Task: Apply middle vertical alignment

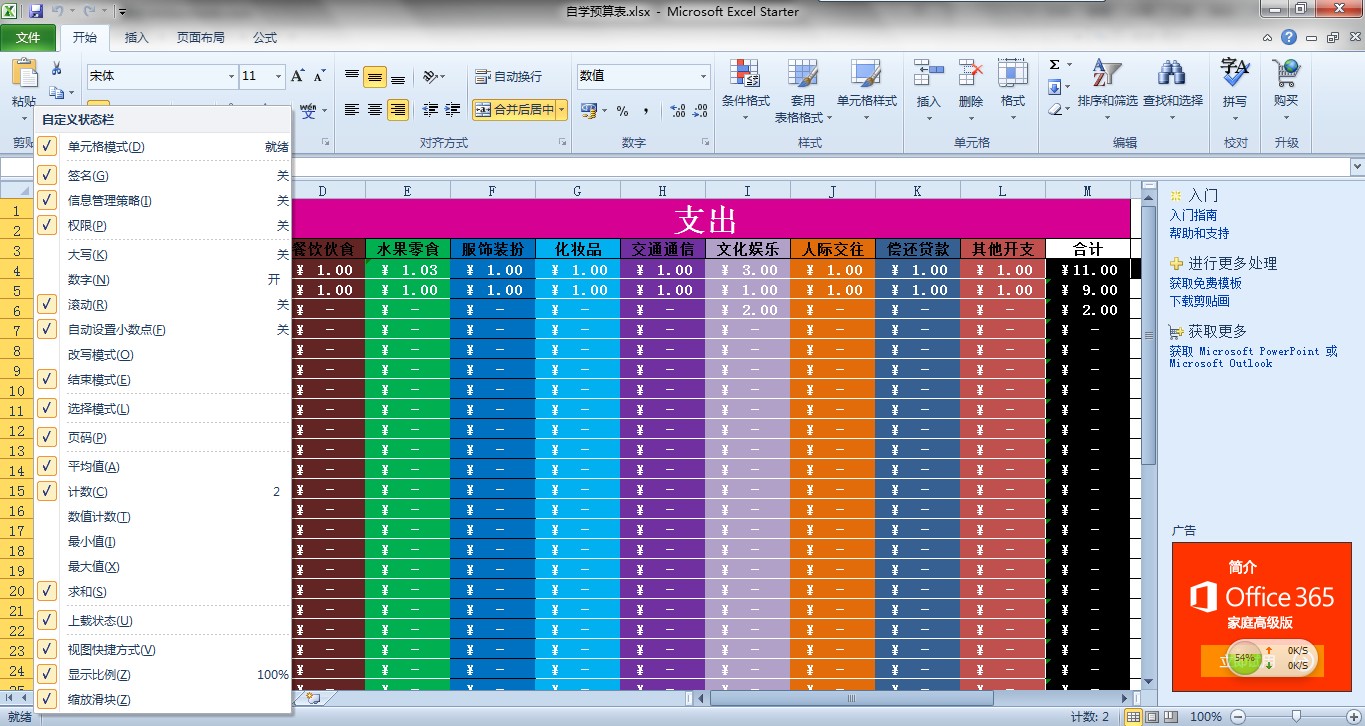Action: tap(375, 76)
